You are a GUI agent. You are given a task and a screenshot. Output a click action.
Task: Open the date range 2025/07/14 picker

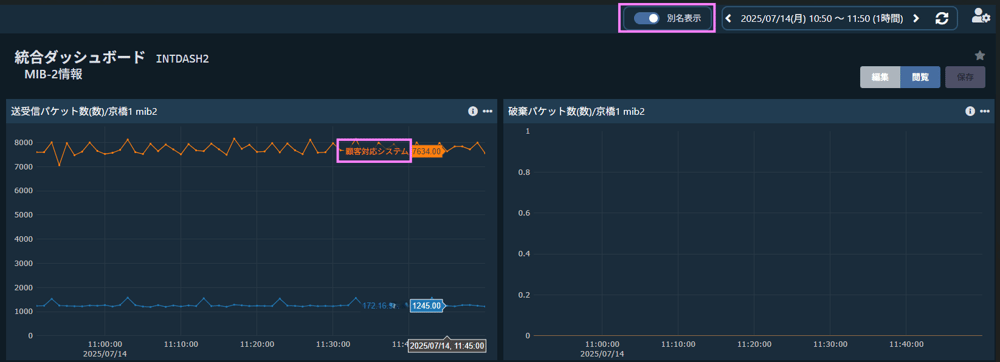tap(821, 18)
